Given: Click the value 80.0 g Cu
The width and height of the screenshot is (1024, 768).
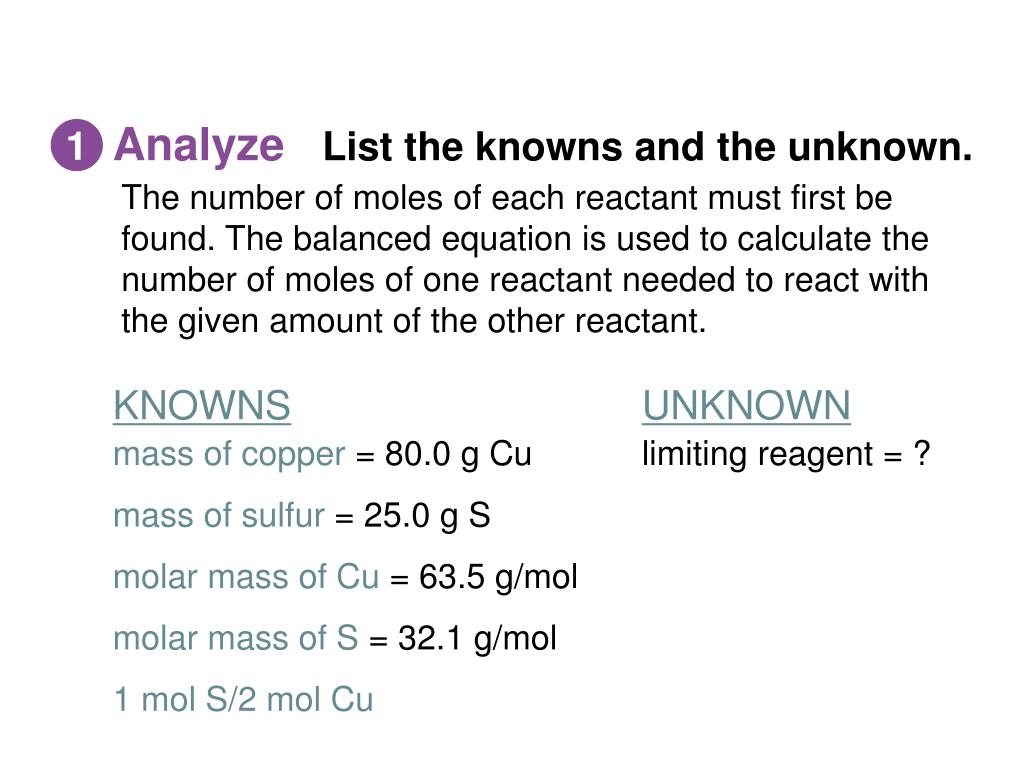Looking at the screenshot, I should point(458,455).
